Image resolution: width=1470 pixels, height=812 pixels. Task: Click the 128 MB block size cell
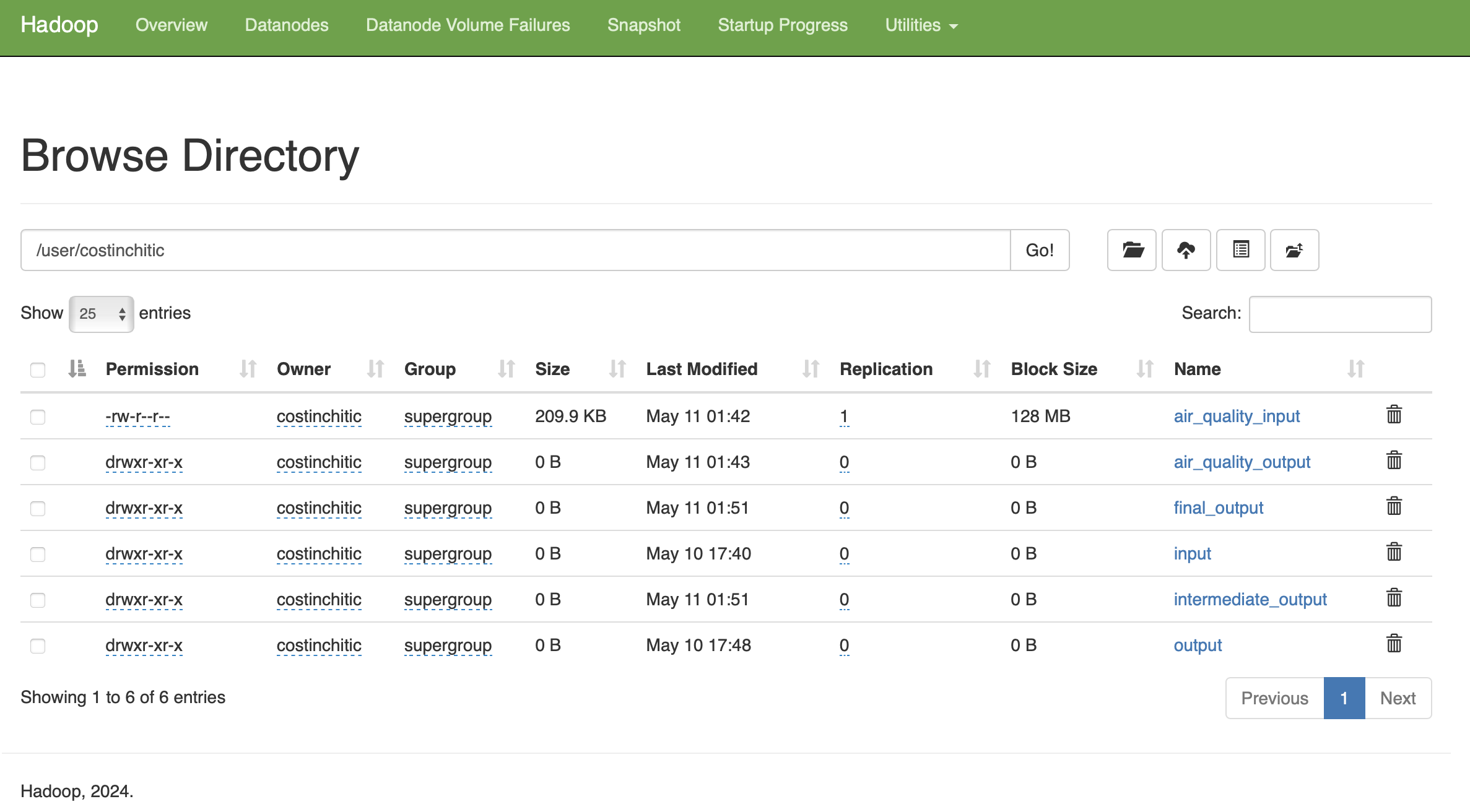click(1040, 416)
